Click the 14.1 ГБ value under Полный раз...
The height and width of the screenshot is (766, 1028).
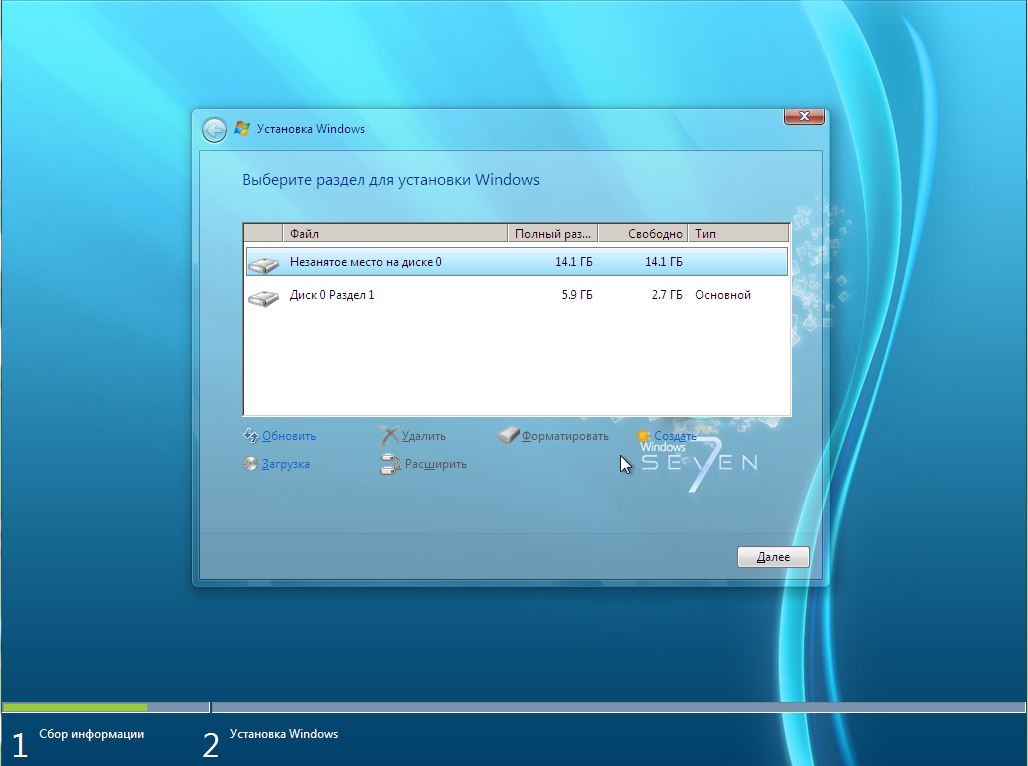(x=574, y=262)
